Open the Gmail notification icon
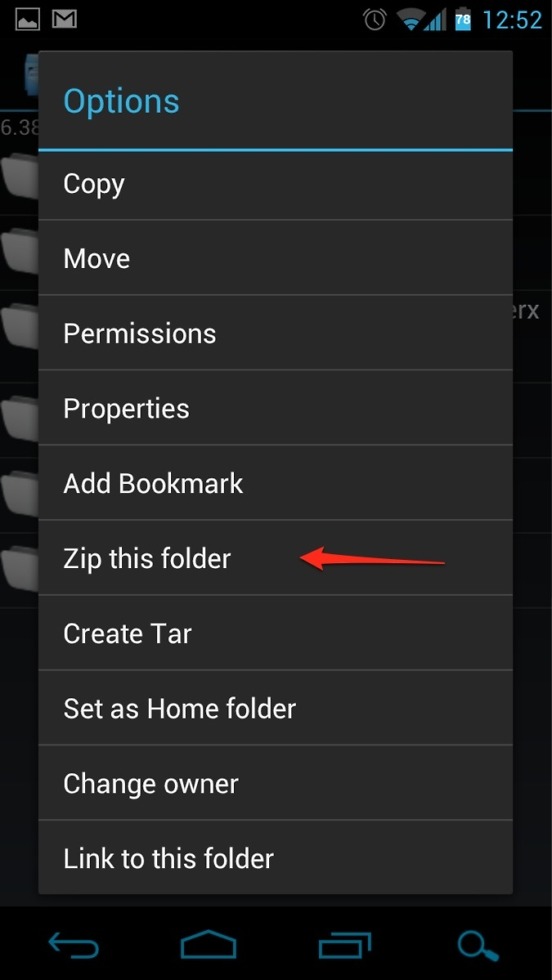The width and height of the screenshot is (552, 980). [x=64, y=19]
